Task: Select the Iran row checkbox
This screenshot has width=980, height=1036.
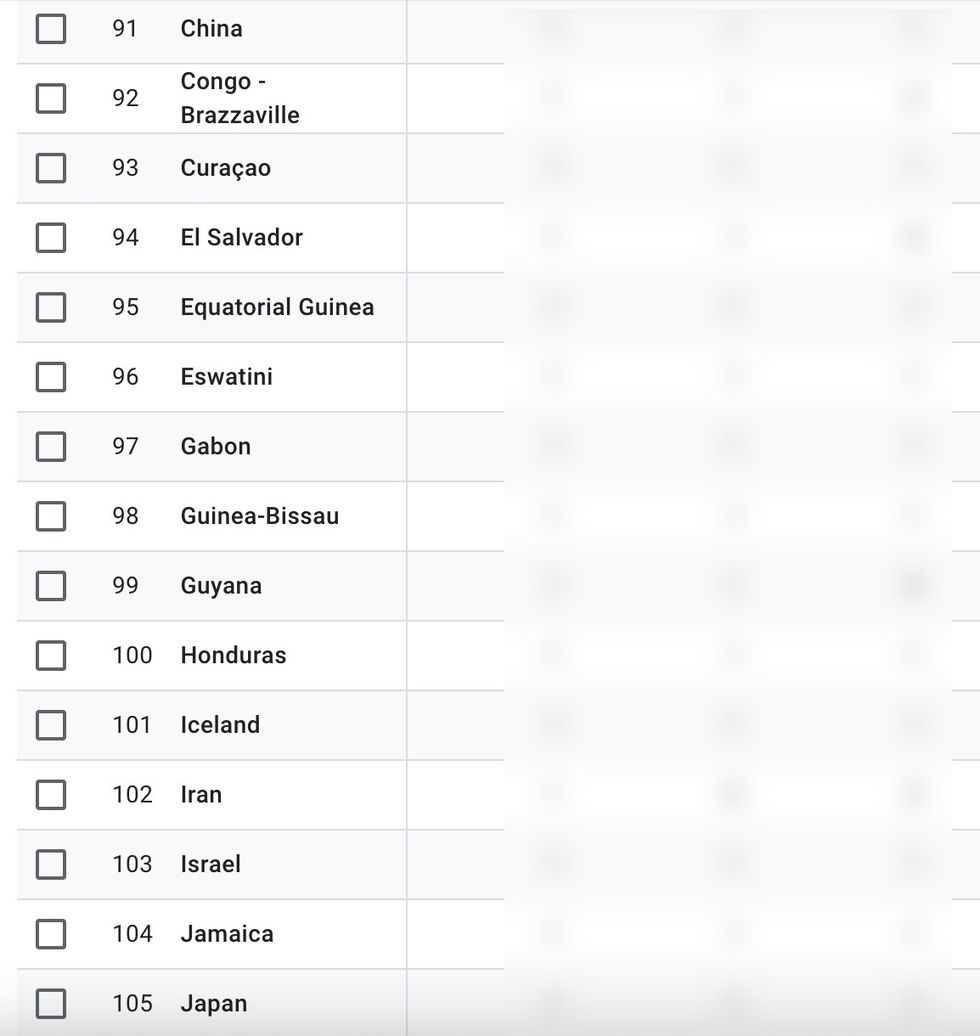Action: (x=51, y=794)
